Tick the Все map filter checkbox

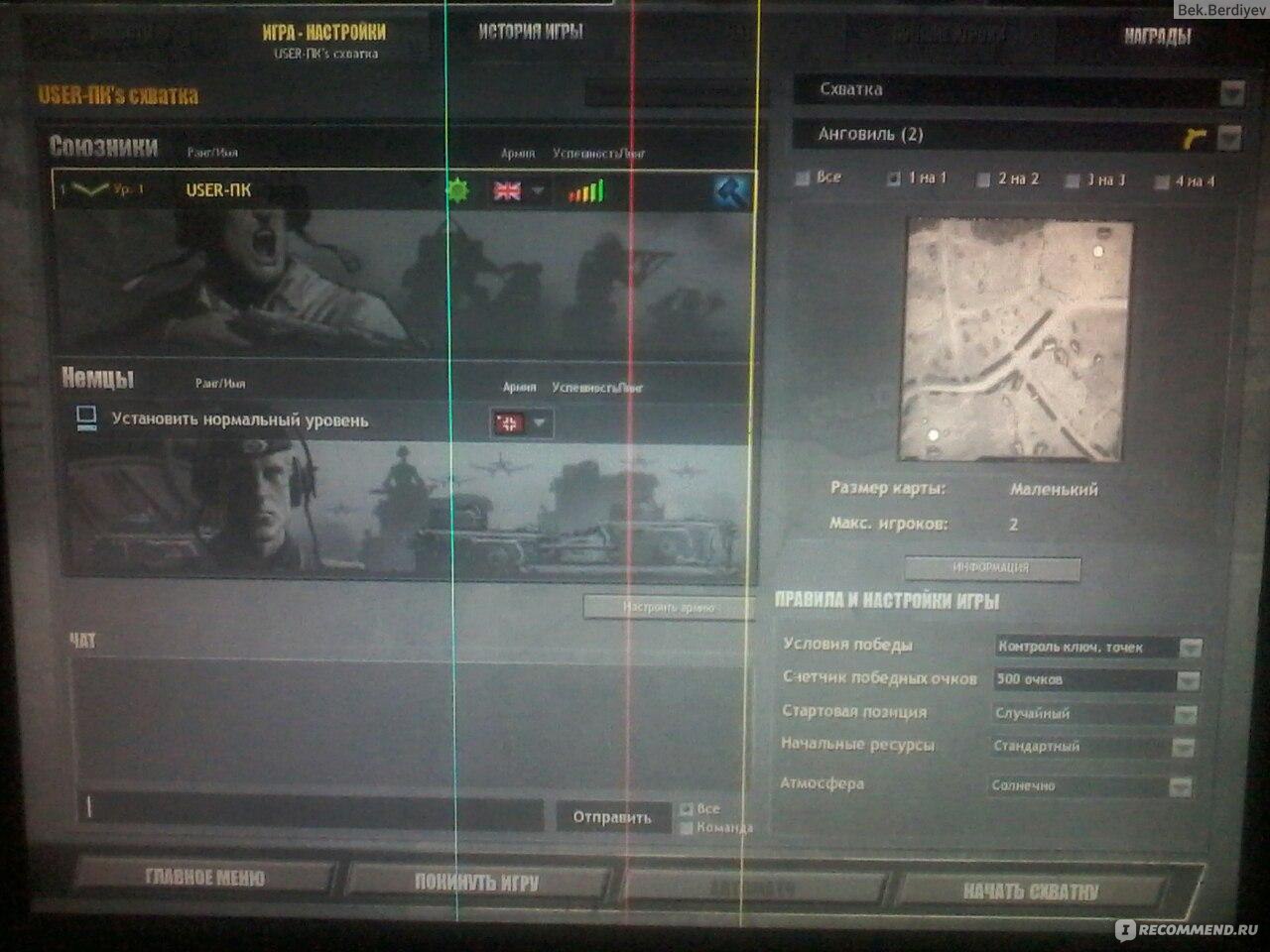tap(803, 179)
